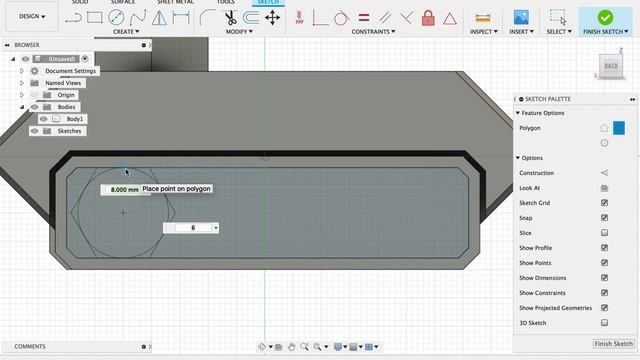Click Look At icon in Sketch Palette
The height and width of the screenshot is (360, 640).
click(604, 188)
